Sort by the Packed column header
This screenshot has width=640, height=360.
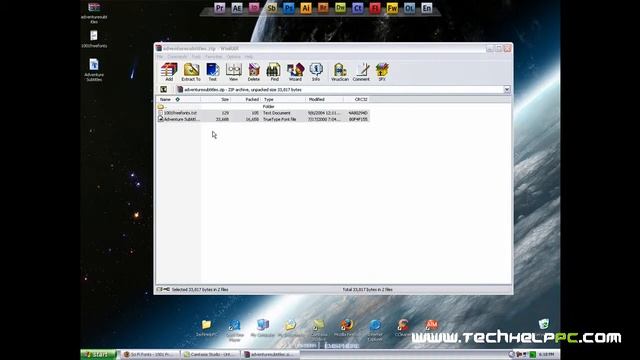pyautogui.click(x=246, y=99)
